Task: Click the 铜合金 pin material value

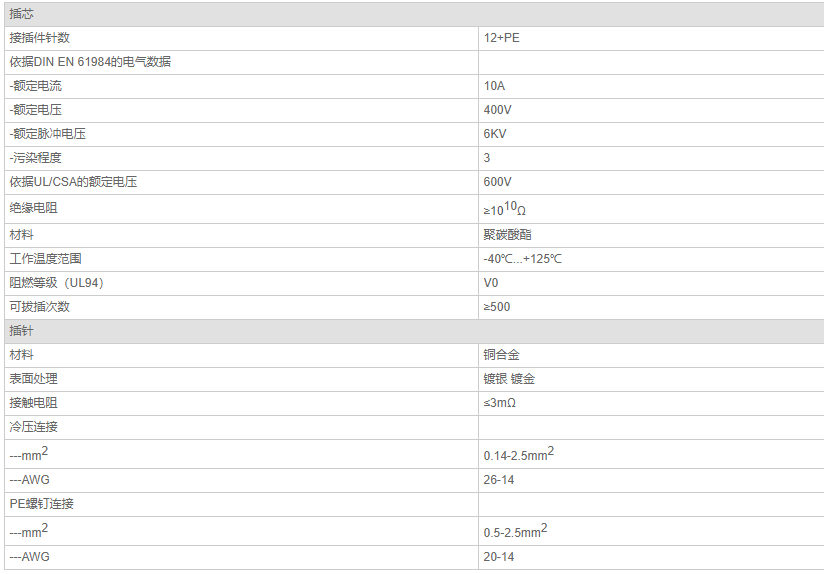Action: [501, 355]
